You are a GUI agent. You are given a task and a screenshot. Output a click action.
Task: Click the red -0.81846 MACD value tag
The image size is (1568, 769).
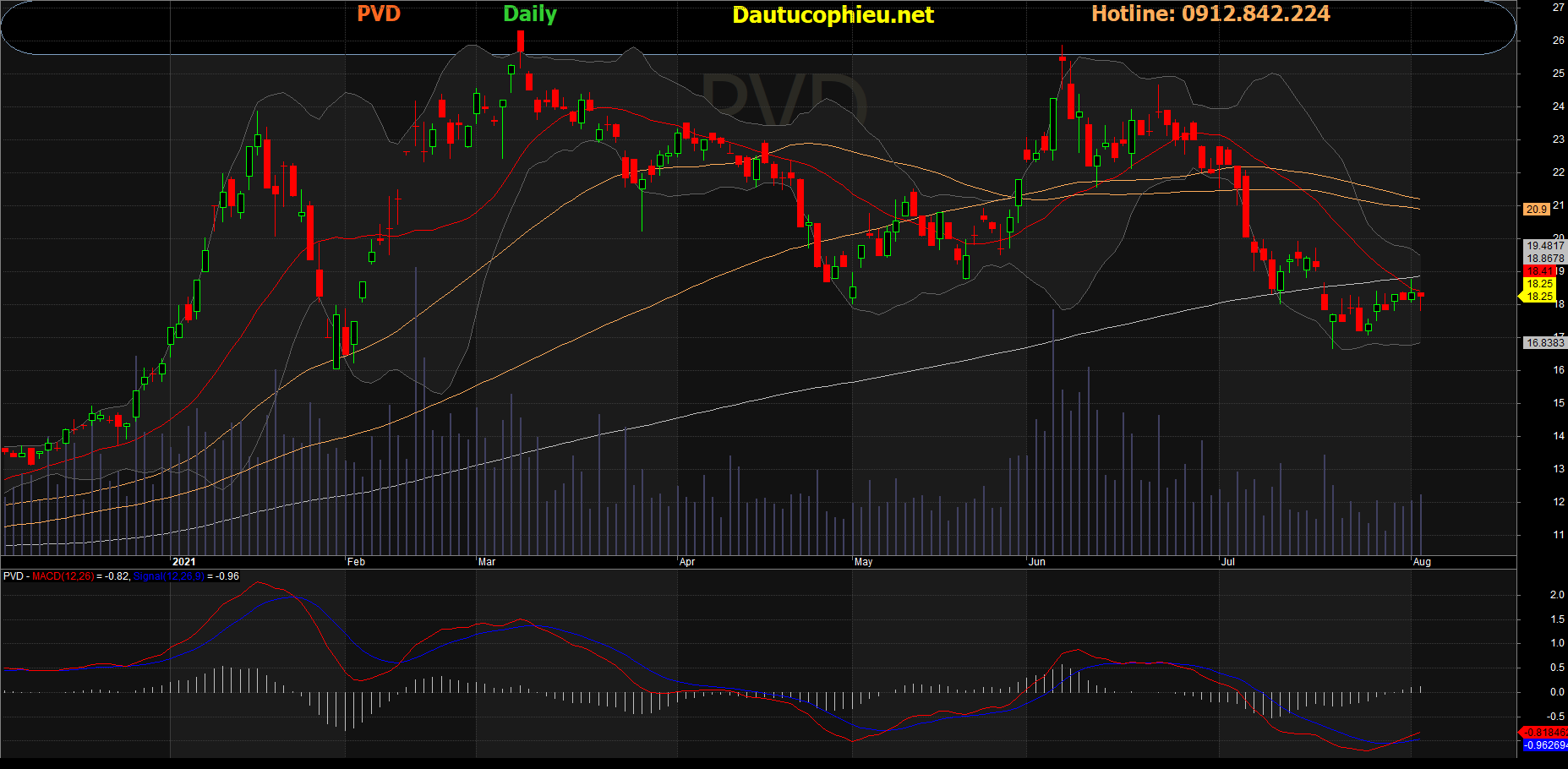pos(1544,732)
